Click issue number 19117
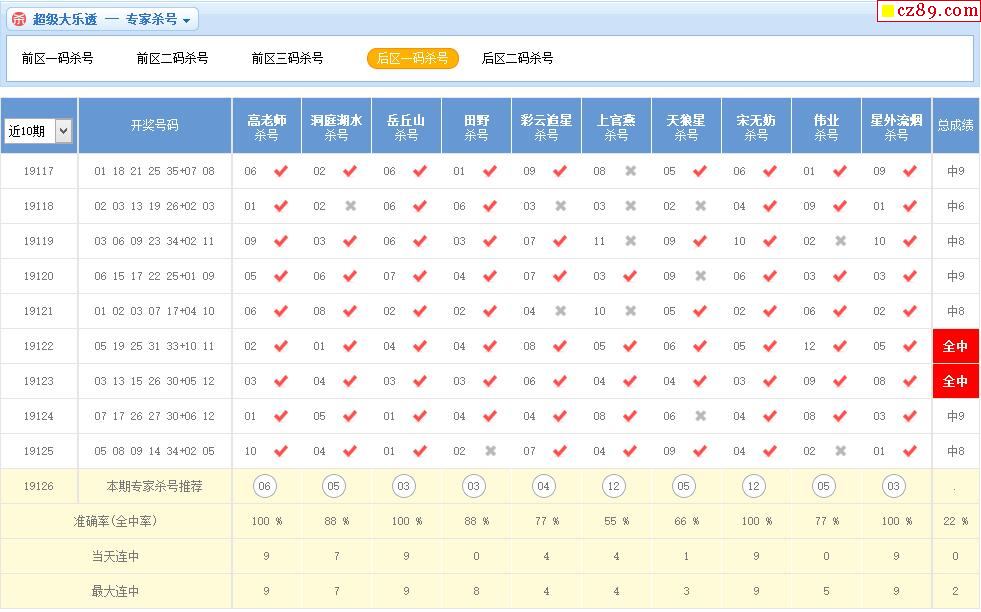 pos(39,171)
